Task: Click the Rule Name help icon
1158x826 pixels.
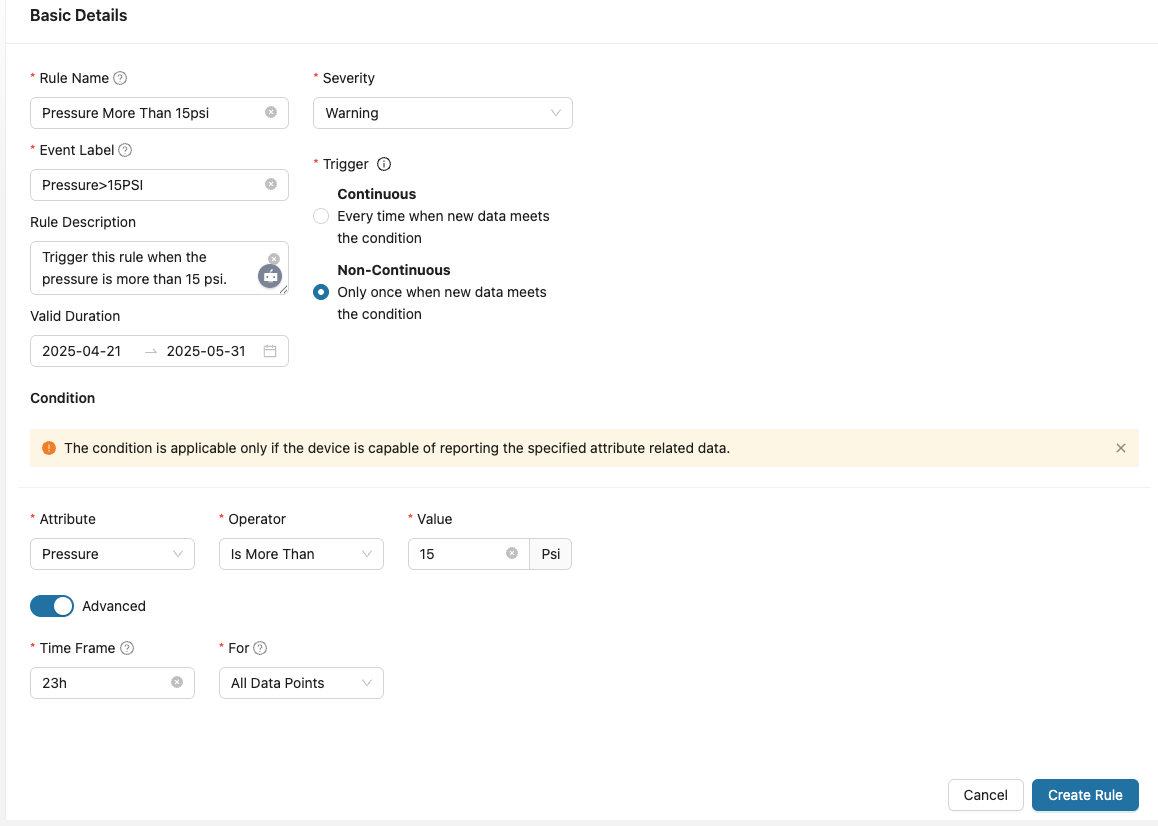Action: coord(120,78)
